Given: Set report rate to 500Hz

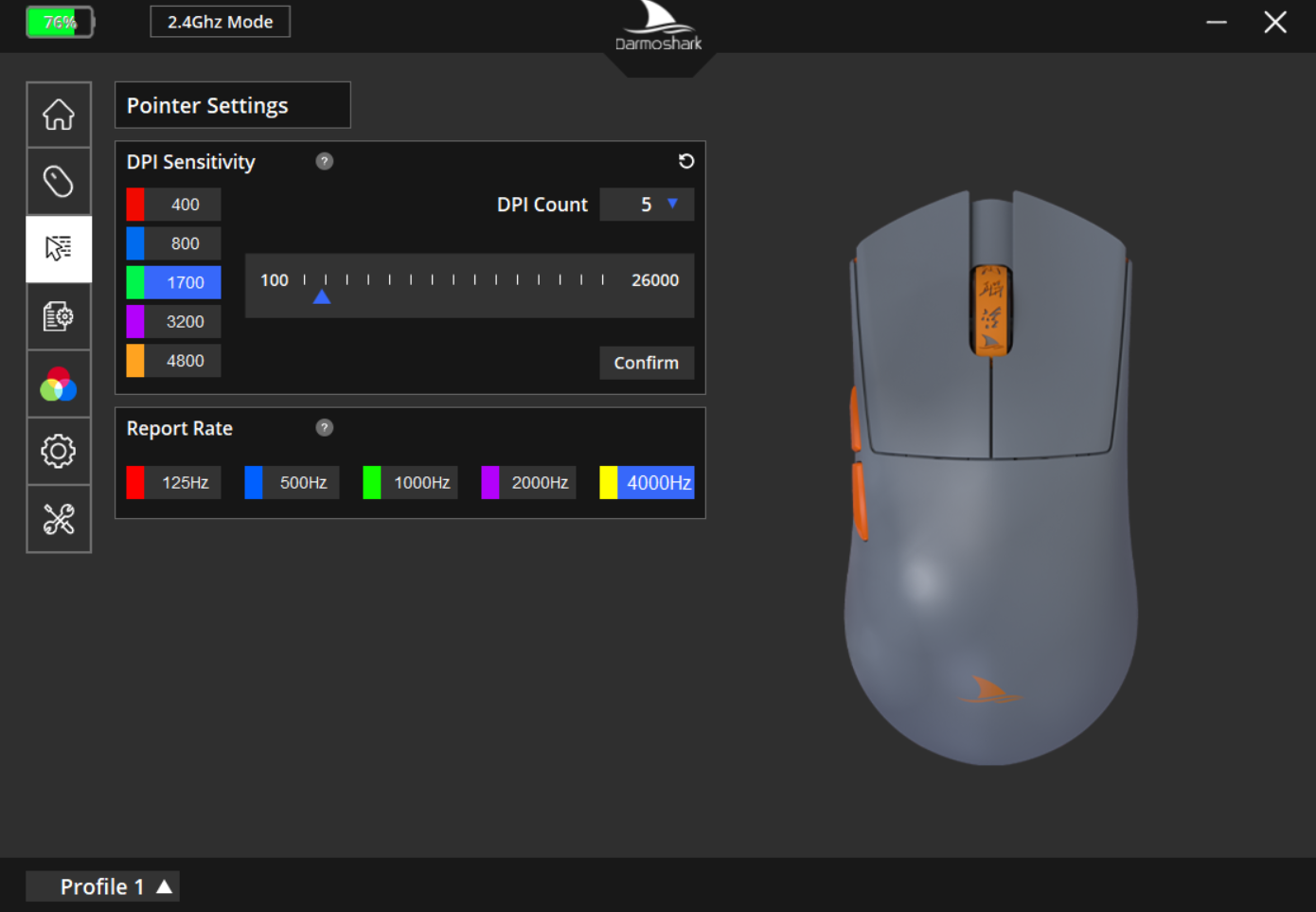Looking at the screenshot, I should [292, 483].
